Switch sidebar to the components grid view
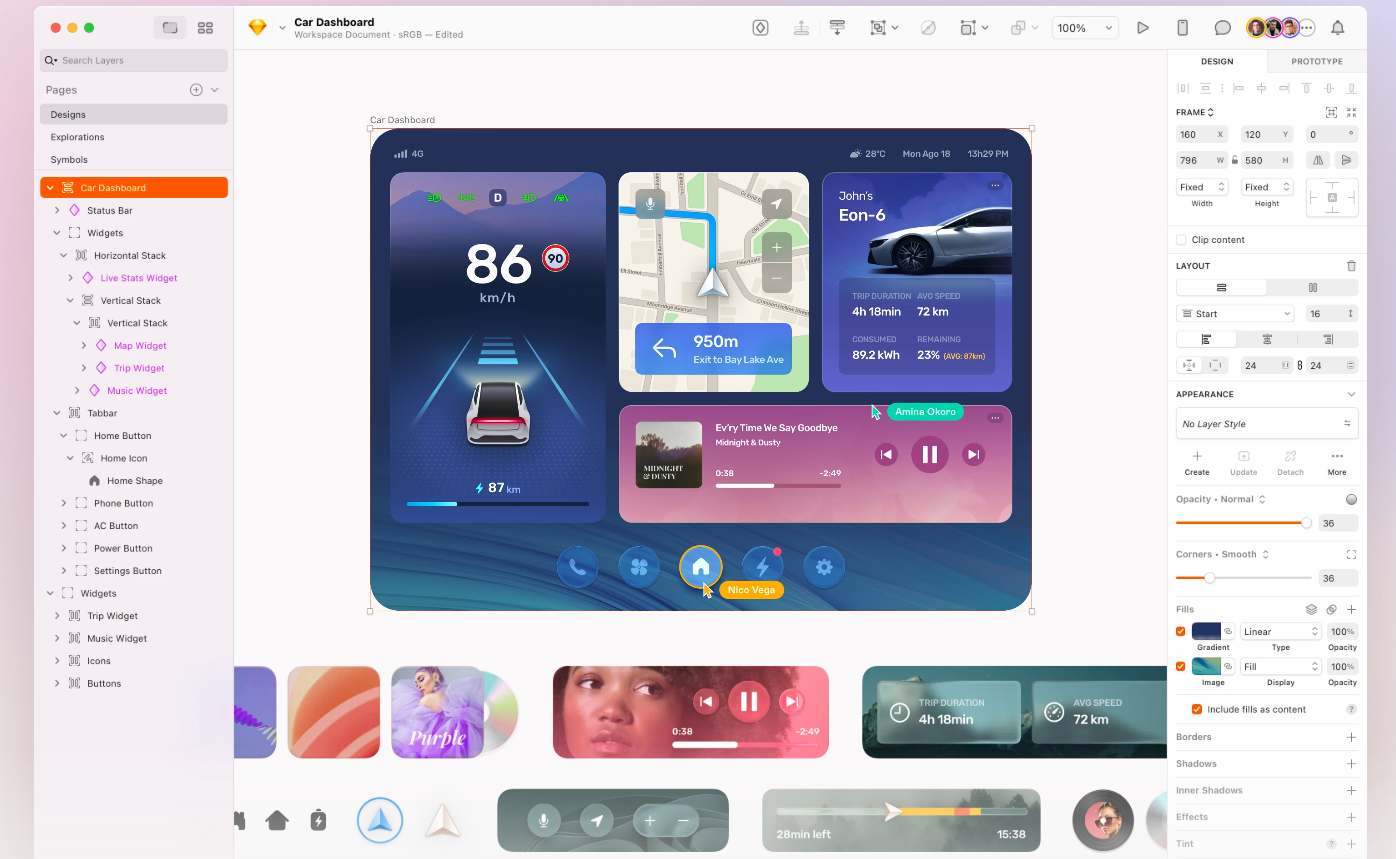Image resolution: width=1396 pixels, height=859 pixels. (205, 28)
